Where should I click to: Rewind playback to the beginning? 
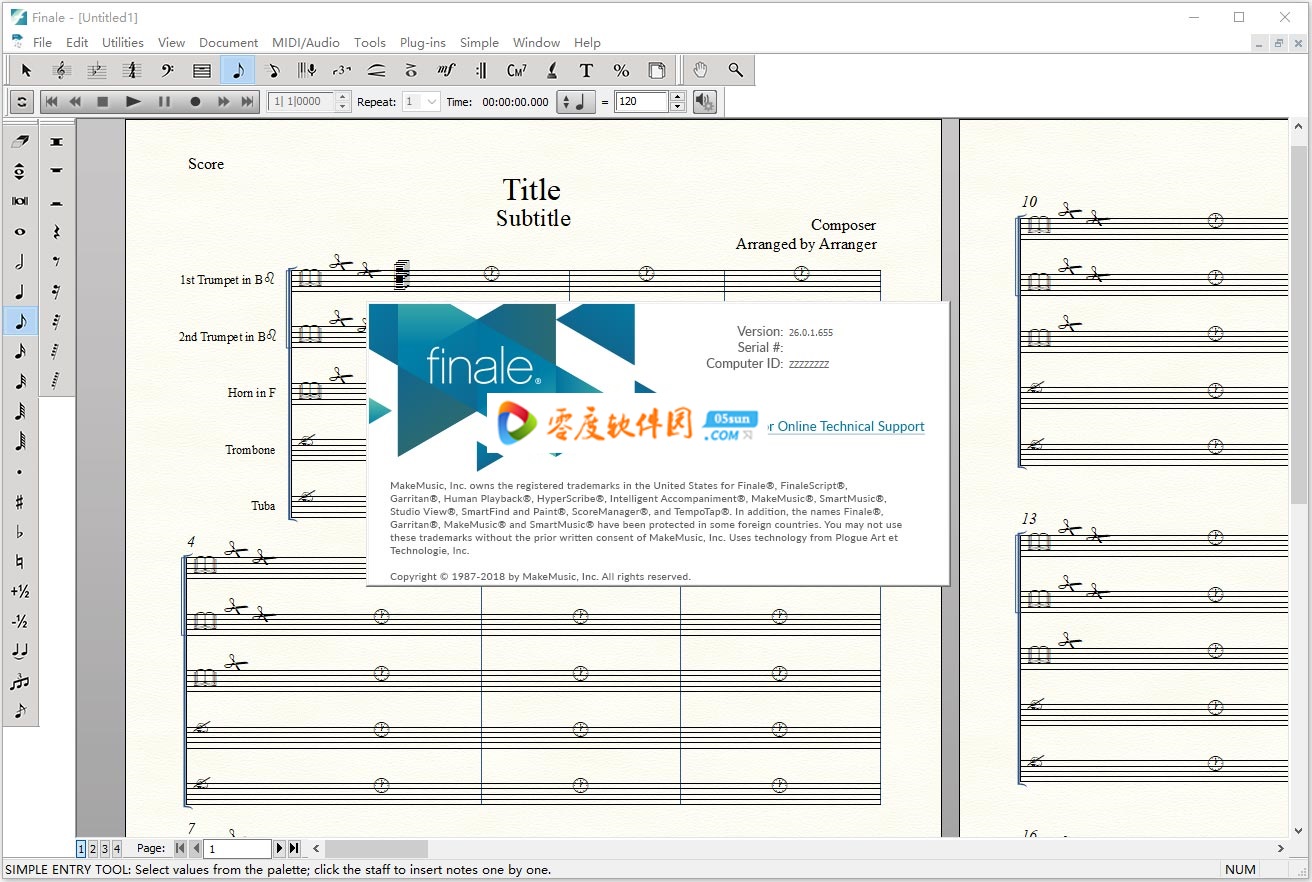point(51,102)
